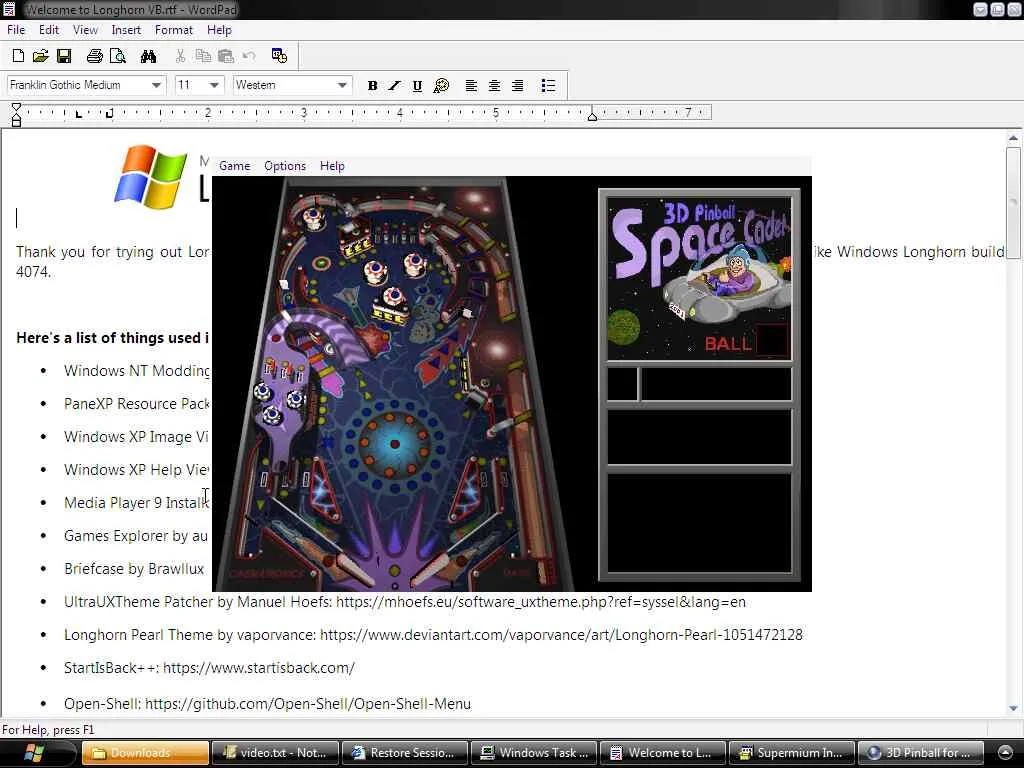Open Print Preview in WordPad toolbar
Viewport: 1024px width, 768px height.
pyautogui.click(x=118, y=56)
